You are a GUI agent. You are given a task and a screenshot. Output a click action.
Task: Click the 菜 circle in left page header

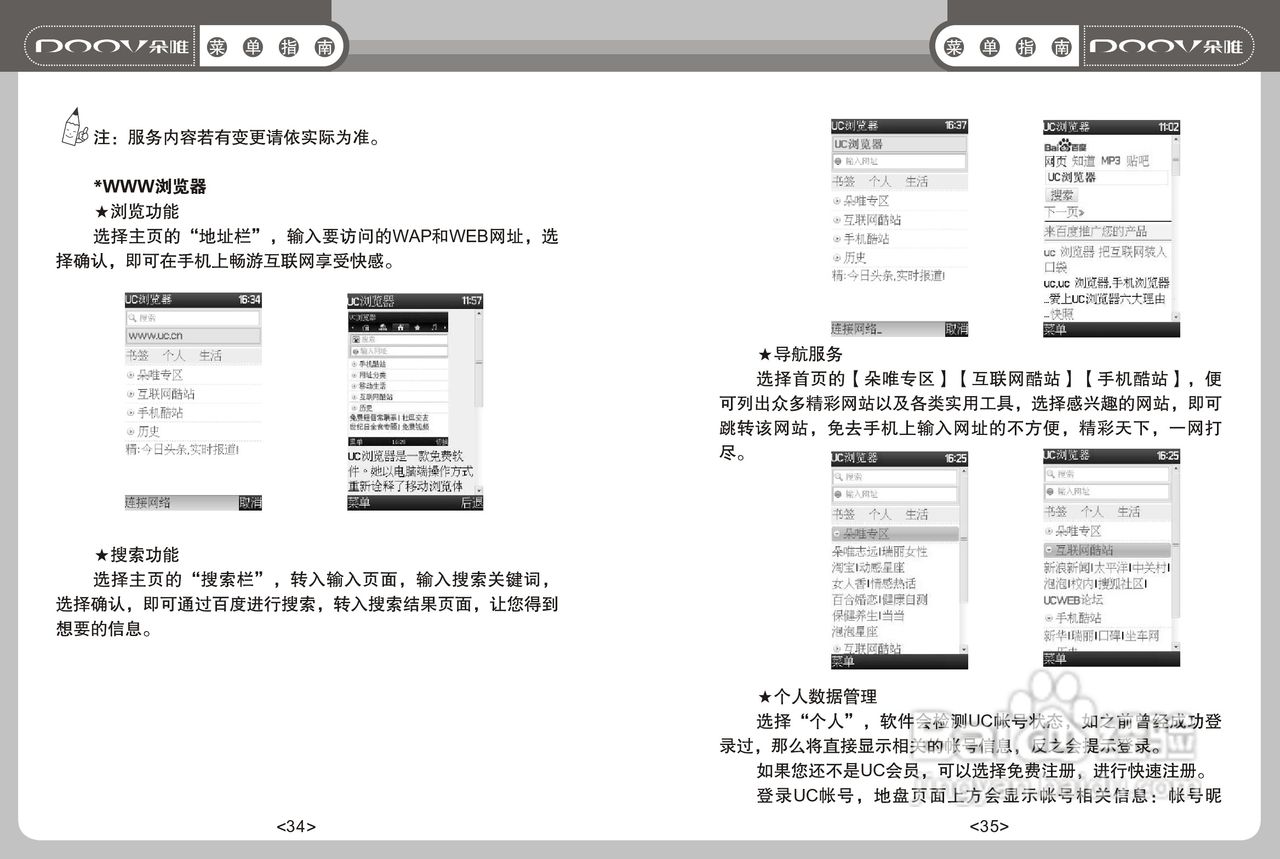pyautogui.click(x=218, y=47)
